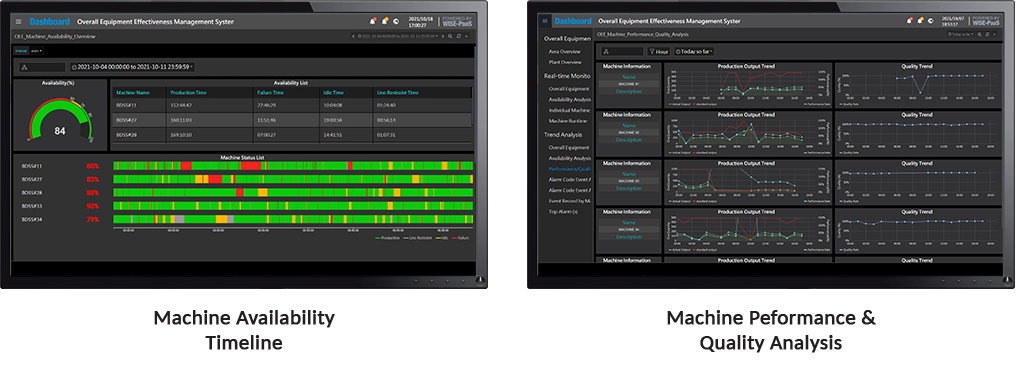
Task: Select 'Availability Analysis' under Trend Analysis
Action: click(x=570, y=158)
